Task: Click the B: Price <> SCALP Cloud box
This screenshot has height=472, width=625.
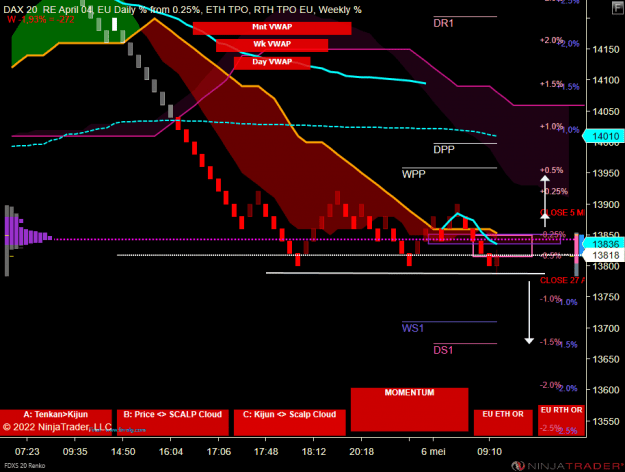Action: tap(173, 423)
